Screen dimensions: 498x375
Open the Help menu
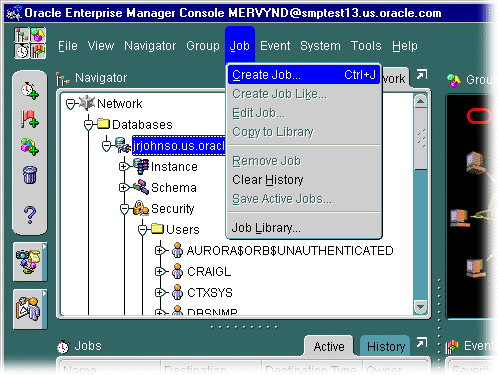click(x=405, y=46)
